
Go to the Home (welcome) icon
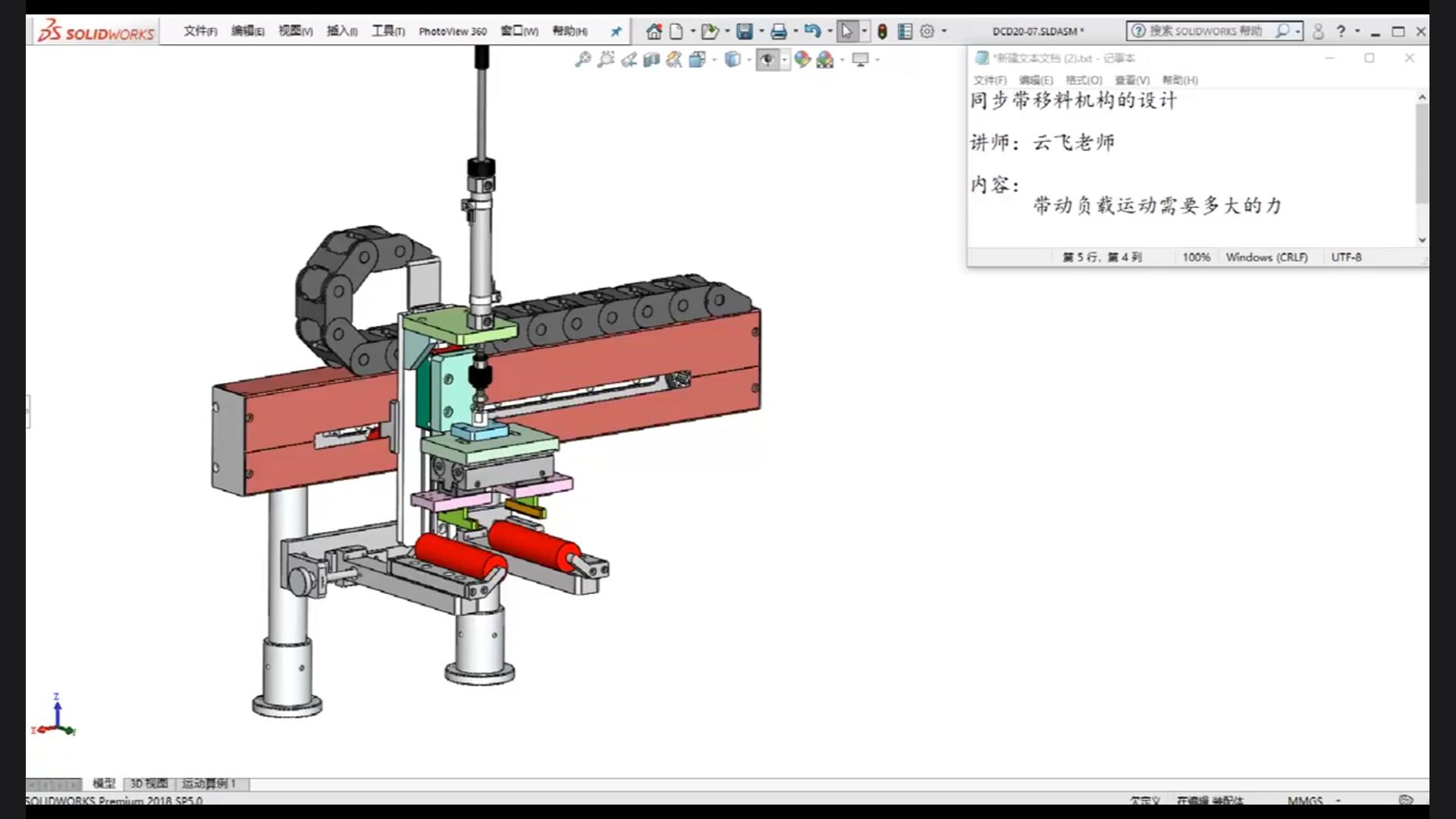pyautogui.click(x=654, y=32)
